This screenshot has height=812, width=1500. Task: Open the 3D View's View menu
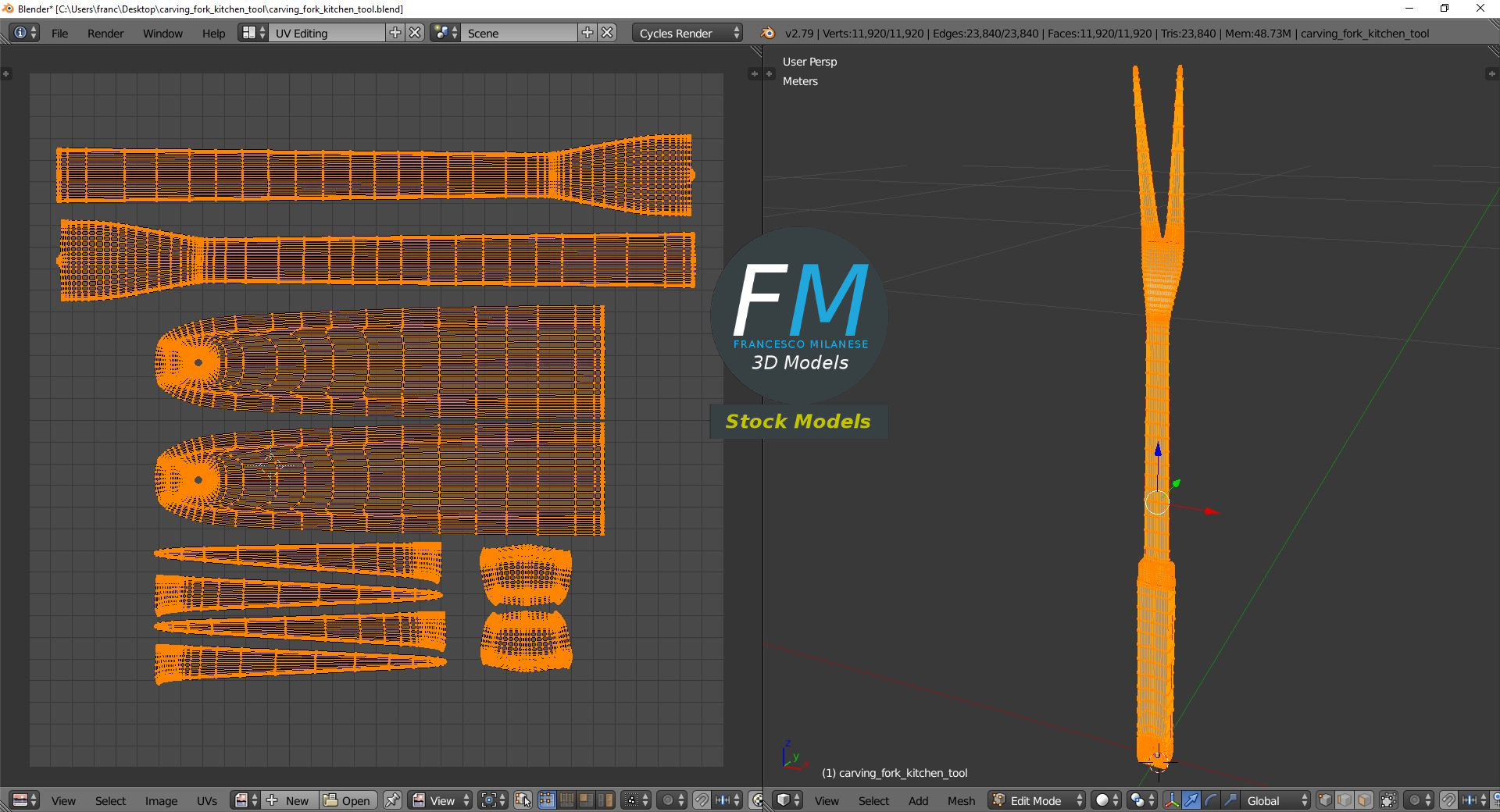pos(827,801)
